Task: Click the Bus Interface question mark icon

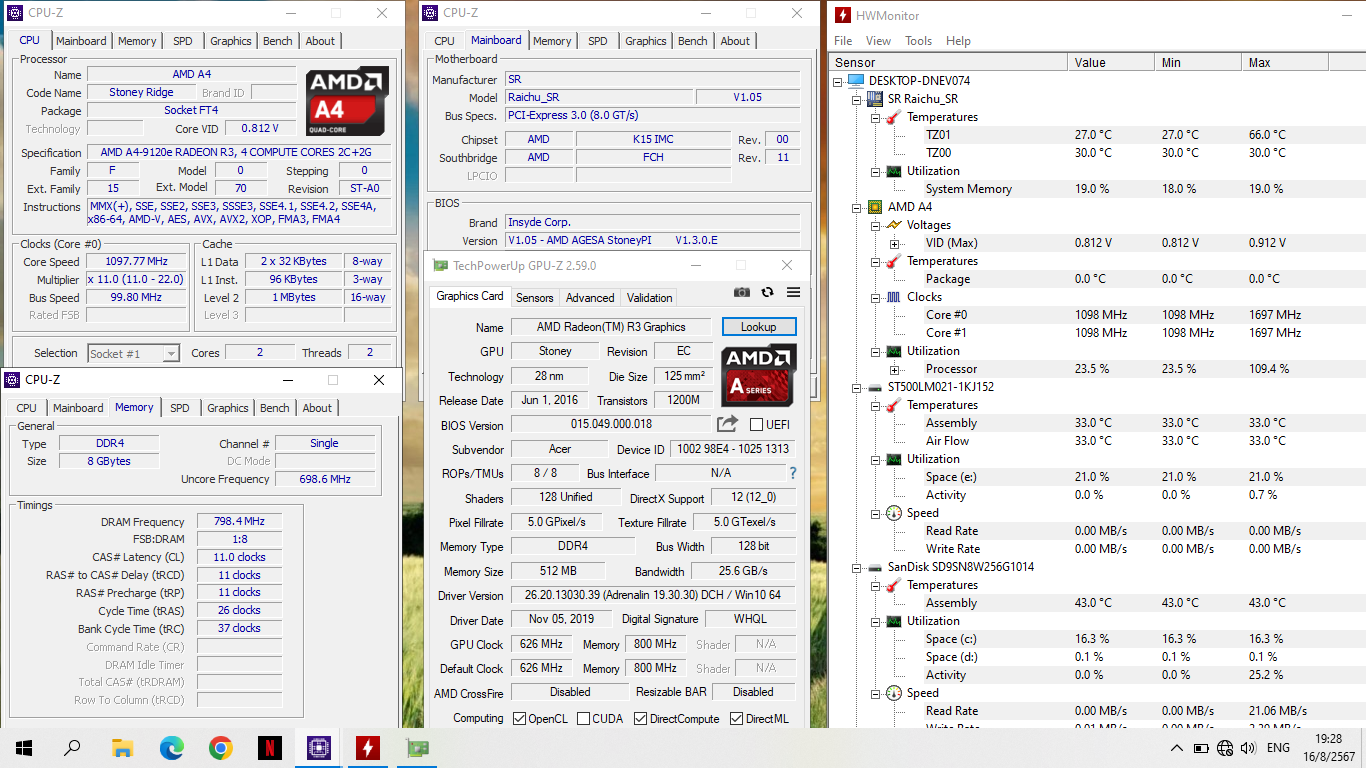Action: [793, 473]
